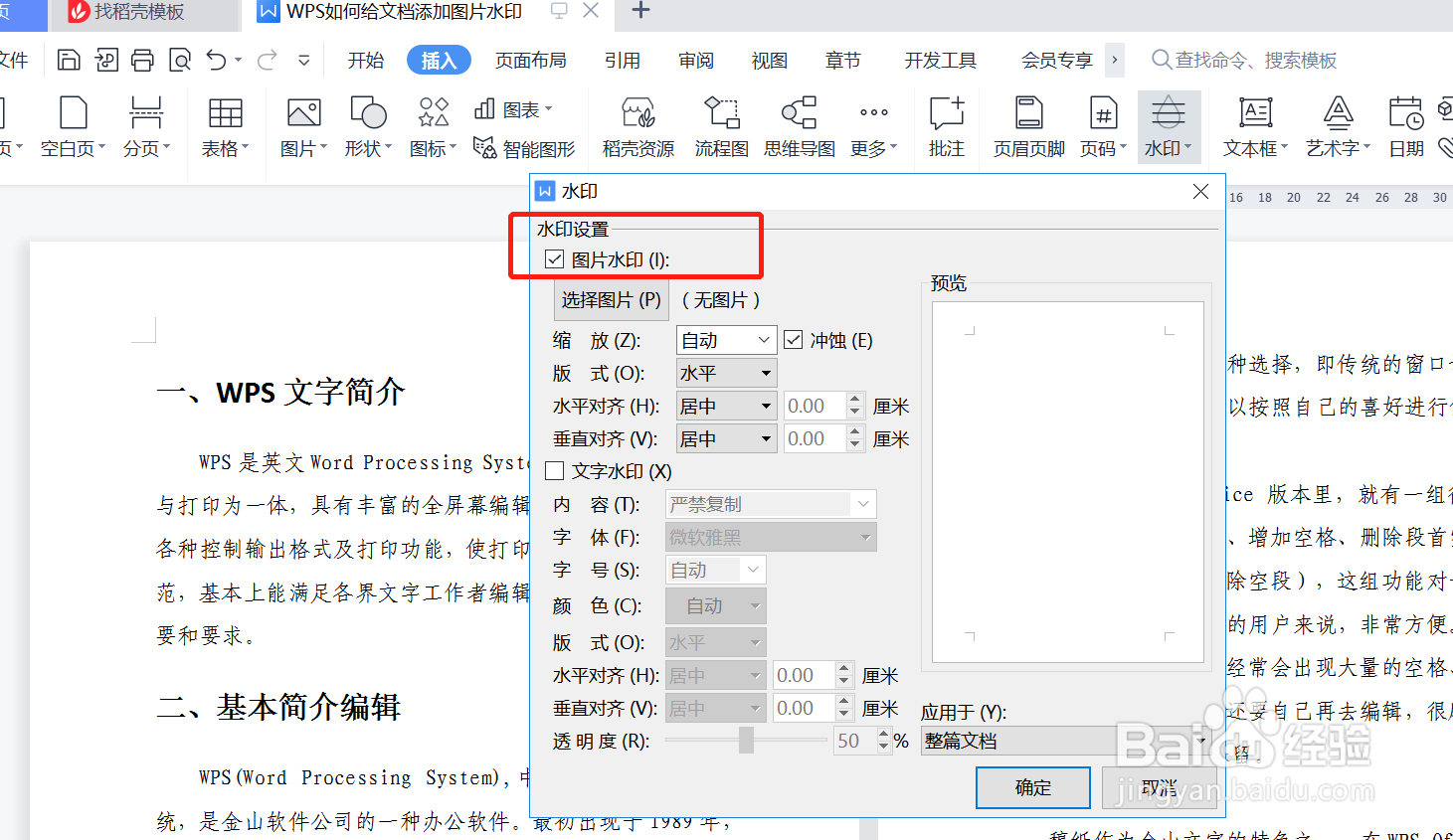
Task: Adjust the 透明度 transparency slider handle
Action: coord(746,740)
